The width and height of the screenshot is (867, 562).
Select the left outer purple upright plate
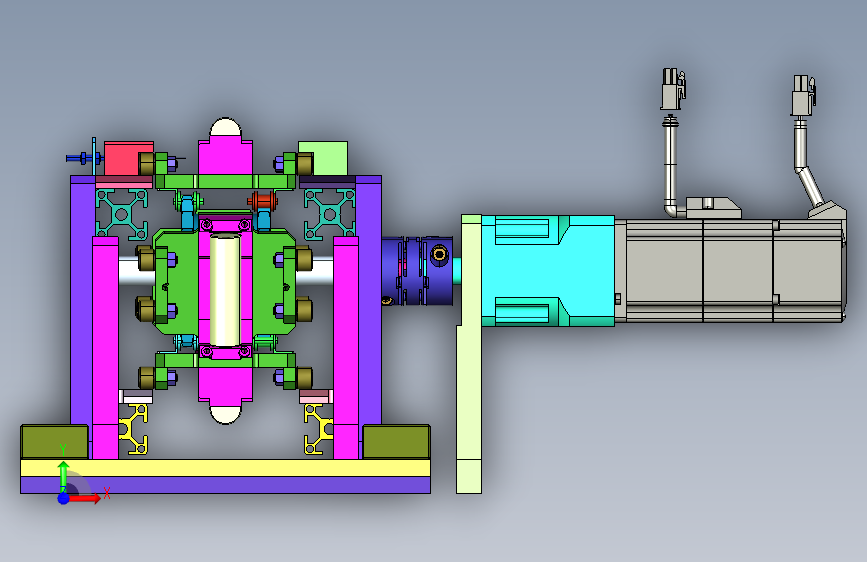point(82,299)
